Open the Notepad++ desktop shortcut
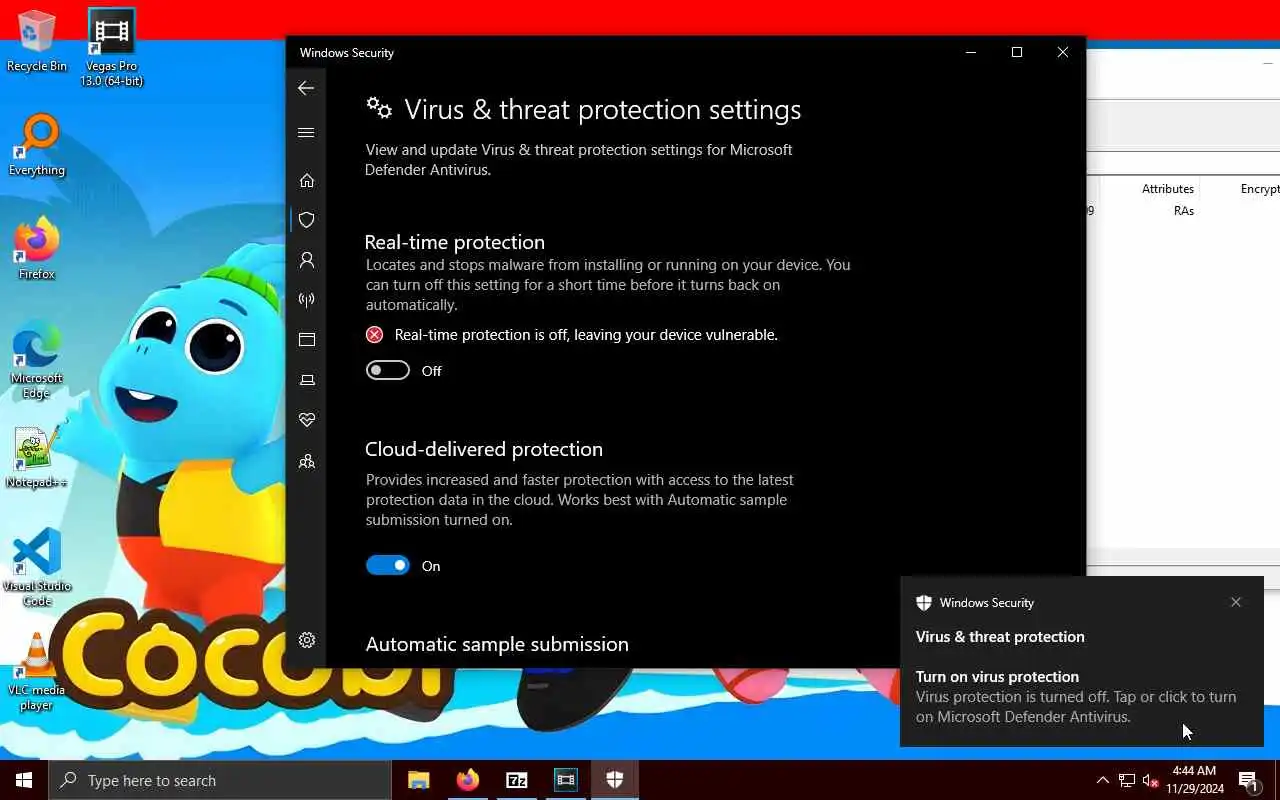 pos(37,457)
